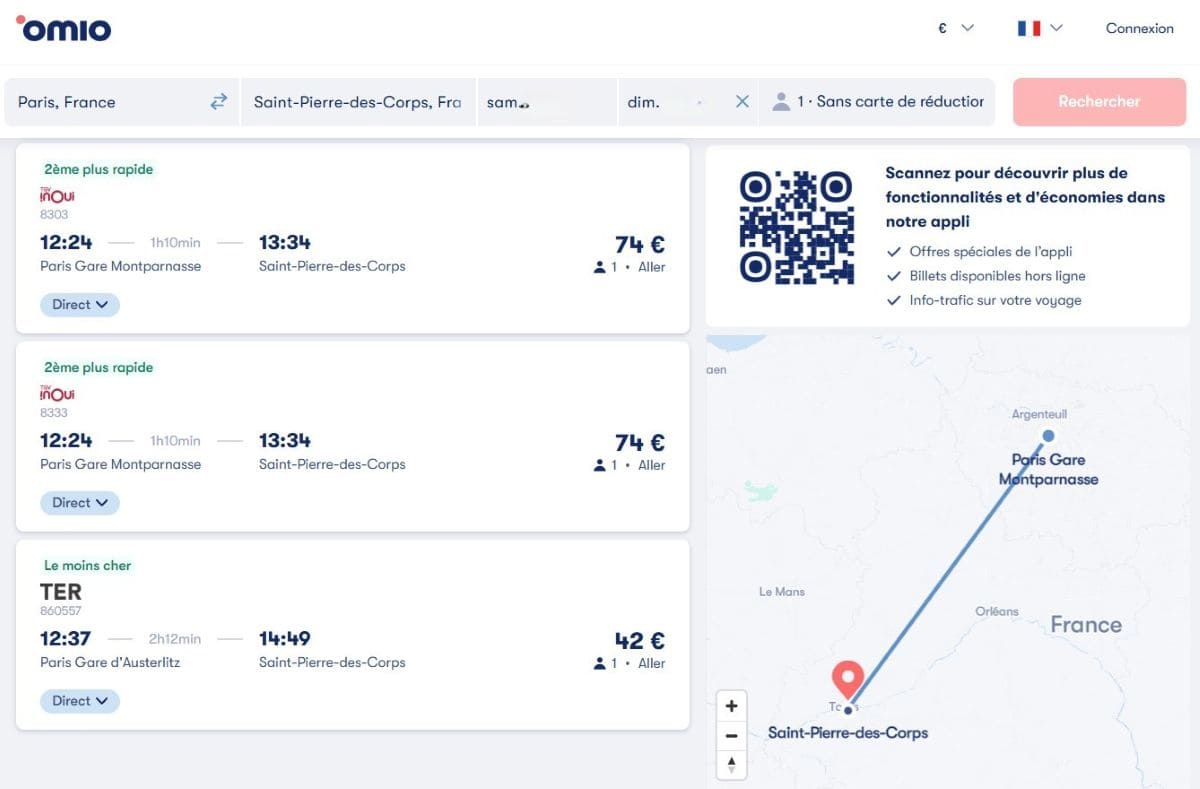The image size is (1200, 789).
Task: Click the Paris Gare Montparnasse map marker dot
Action: pos(1048,435)
